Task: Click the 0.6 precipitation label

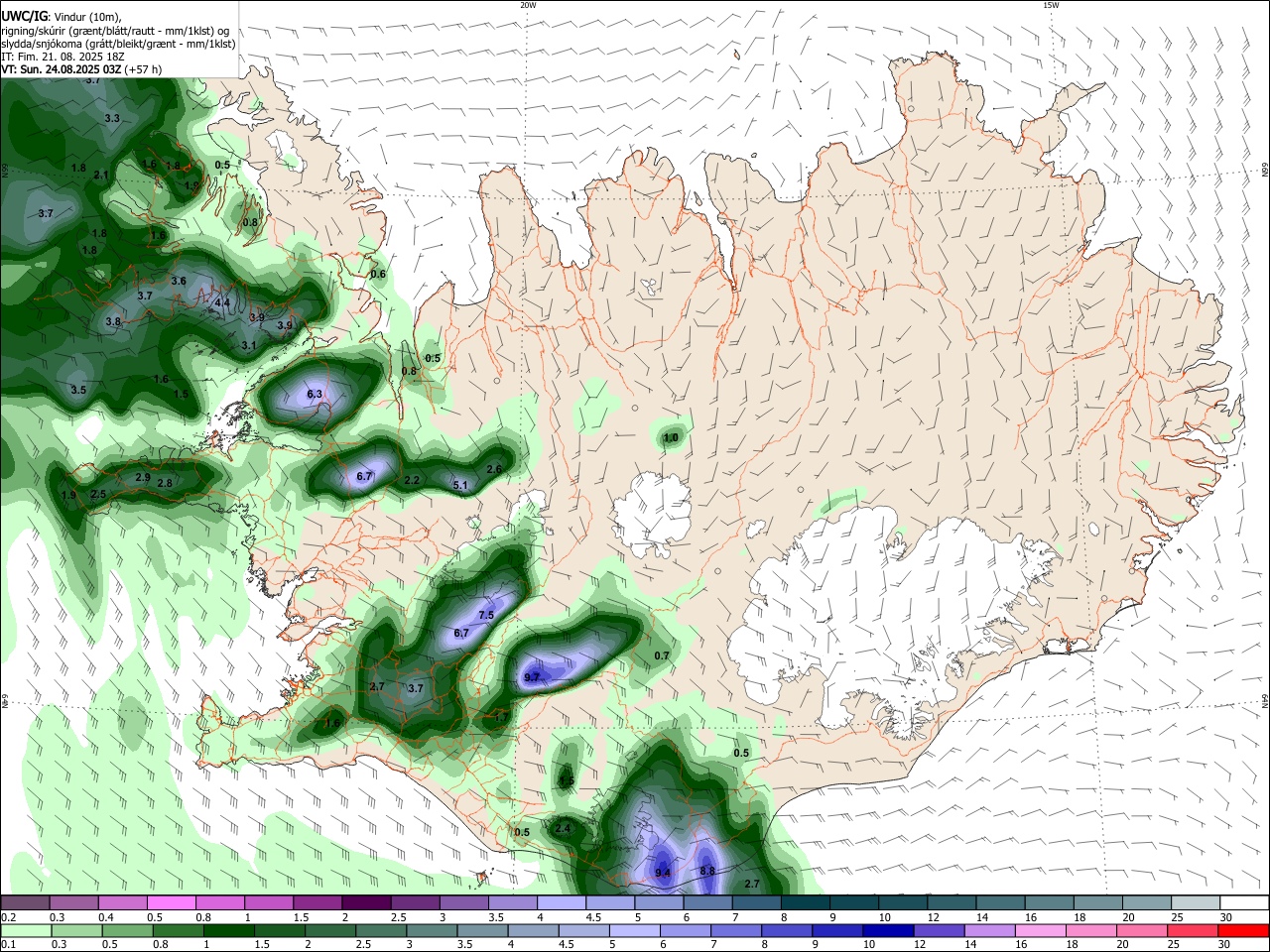Action: coord(378,274)
